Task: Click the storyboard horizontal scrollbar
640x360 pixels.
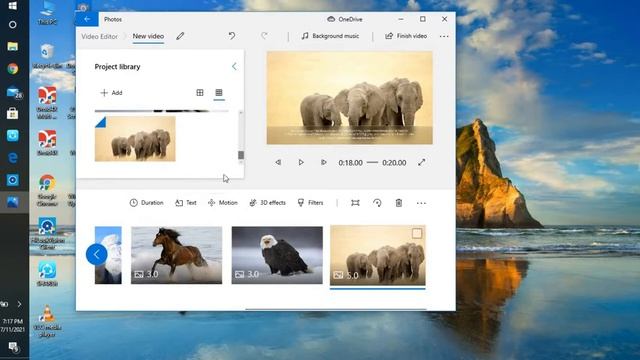Action: coord(336,309)
